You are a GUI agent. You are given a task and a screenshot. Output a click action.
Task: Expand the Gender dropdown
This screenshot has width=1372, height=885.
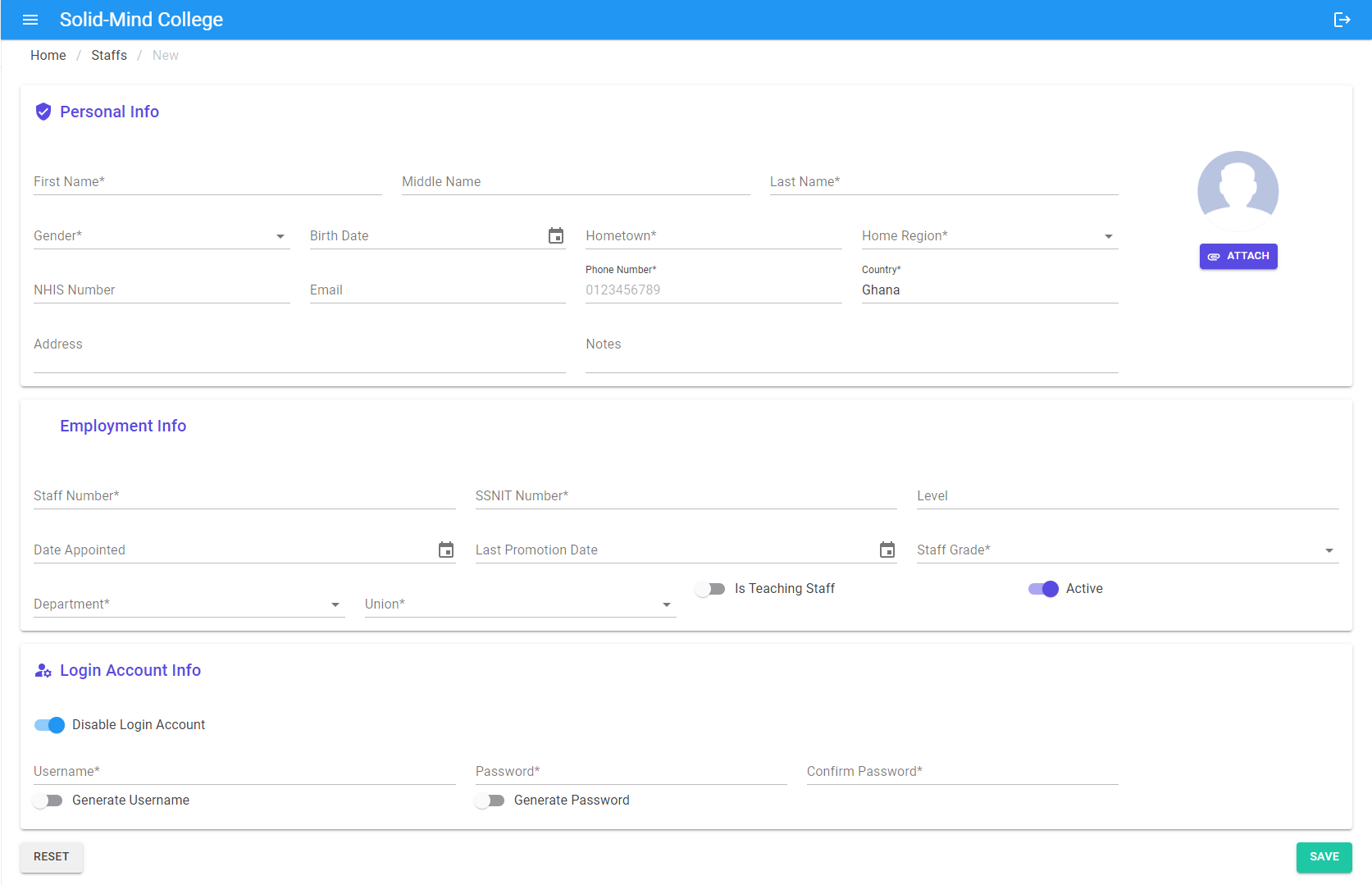point(162,236)
